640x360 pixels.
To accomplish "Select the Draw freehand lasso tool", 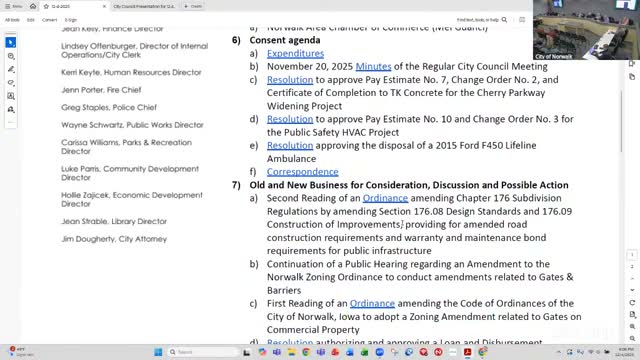I will (11, 83).
